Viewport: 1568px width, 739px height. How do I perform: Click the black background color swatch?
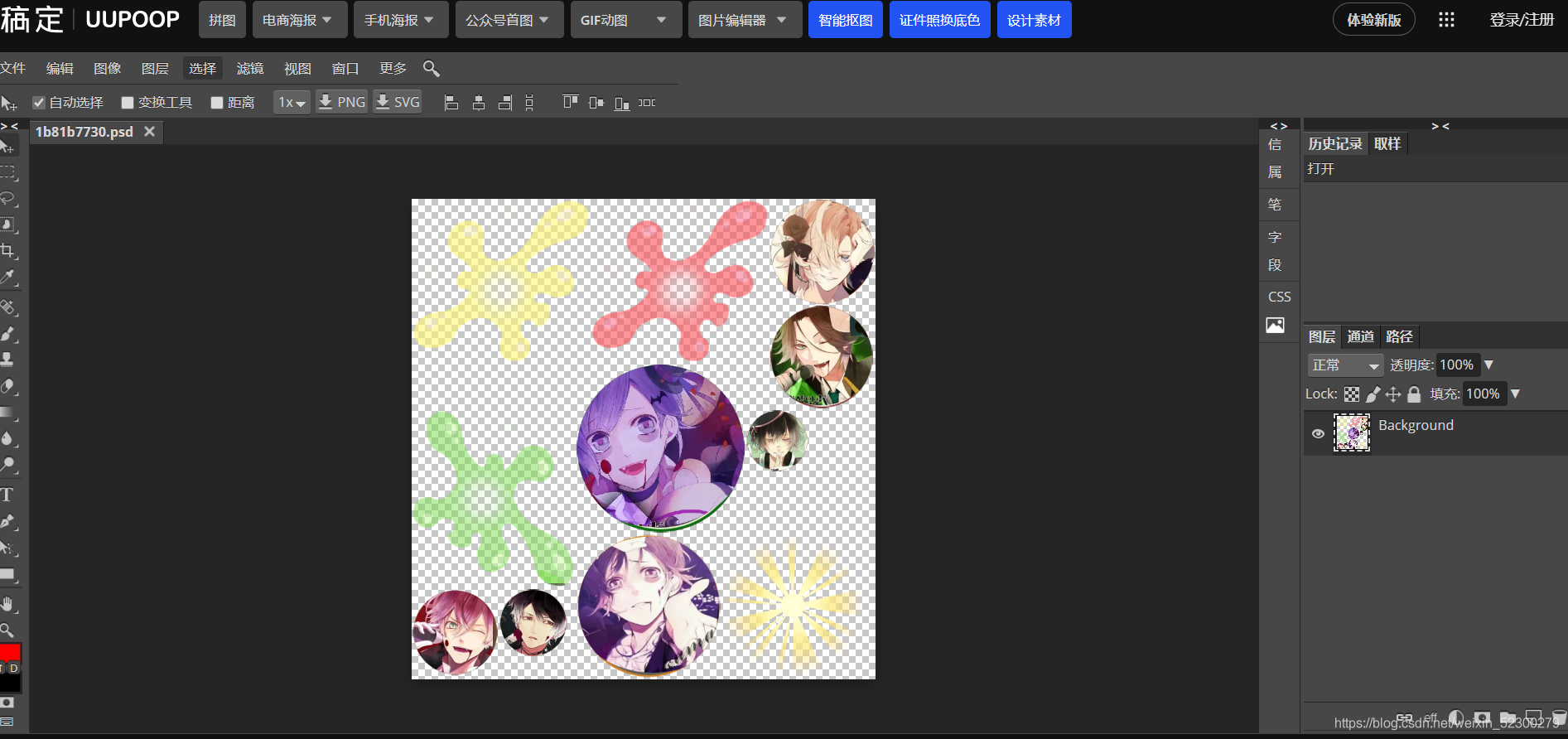[10, 683]
